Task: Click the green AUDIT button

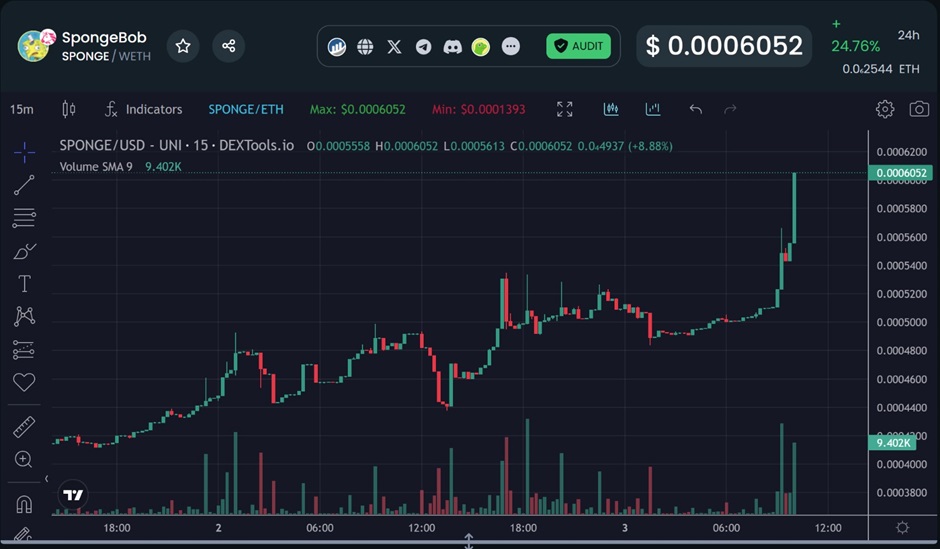Action: coord(578,46)
